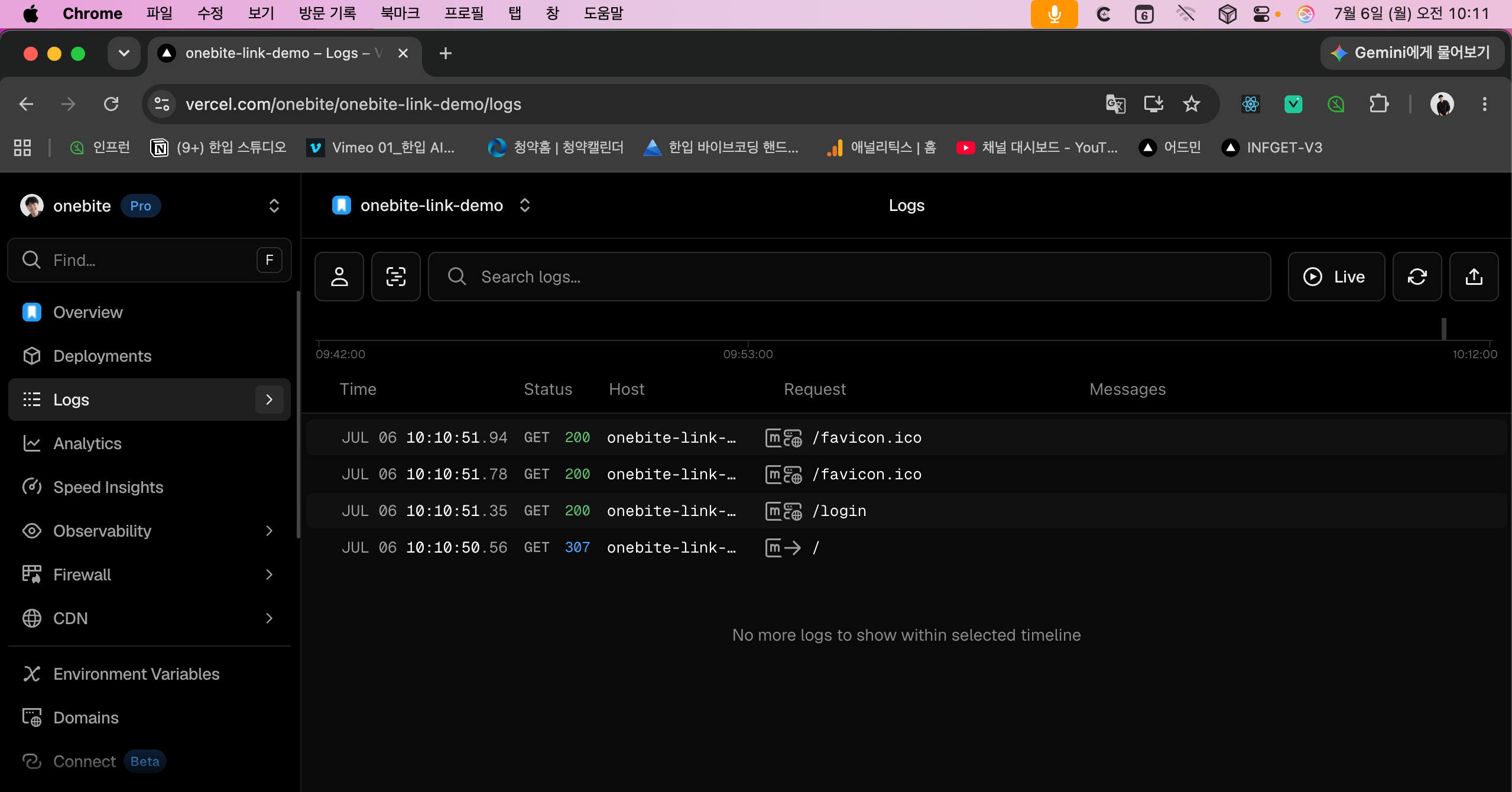The height and width of the screenshot is (792, 1512).
Task: Bookmark this page with star icon
Action: pyautogui.click(x=1191, y=104)
